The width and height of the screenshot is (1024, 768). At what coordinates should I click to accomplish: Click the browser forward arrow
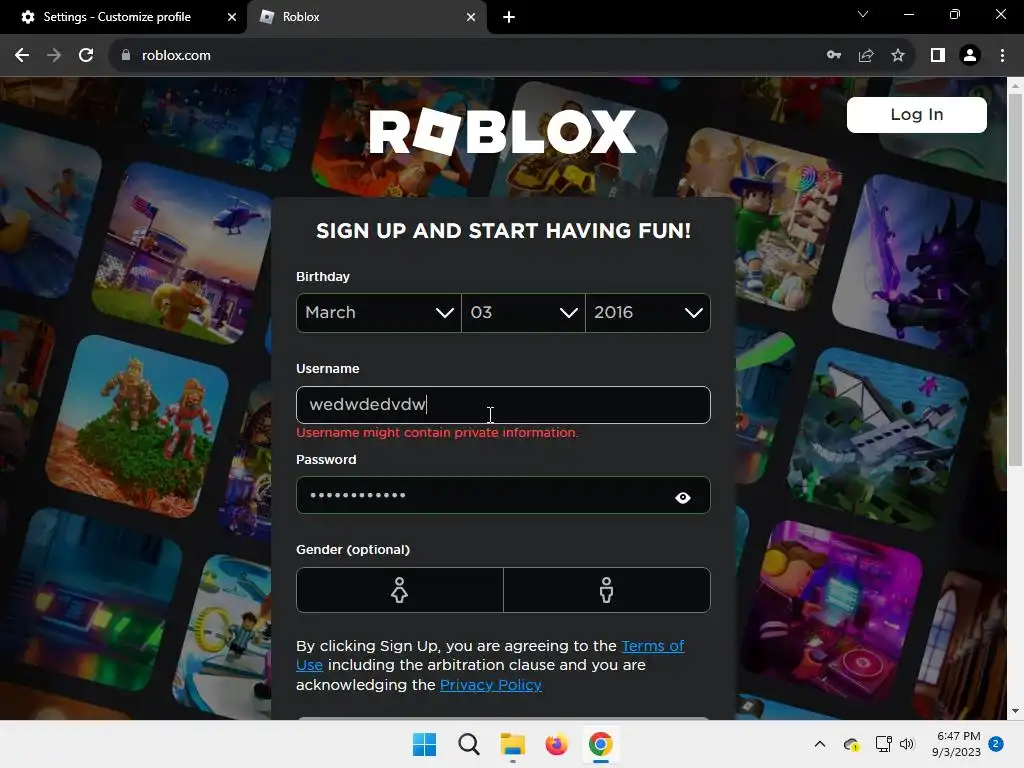[54, 56]
